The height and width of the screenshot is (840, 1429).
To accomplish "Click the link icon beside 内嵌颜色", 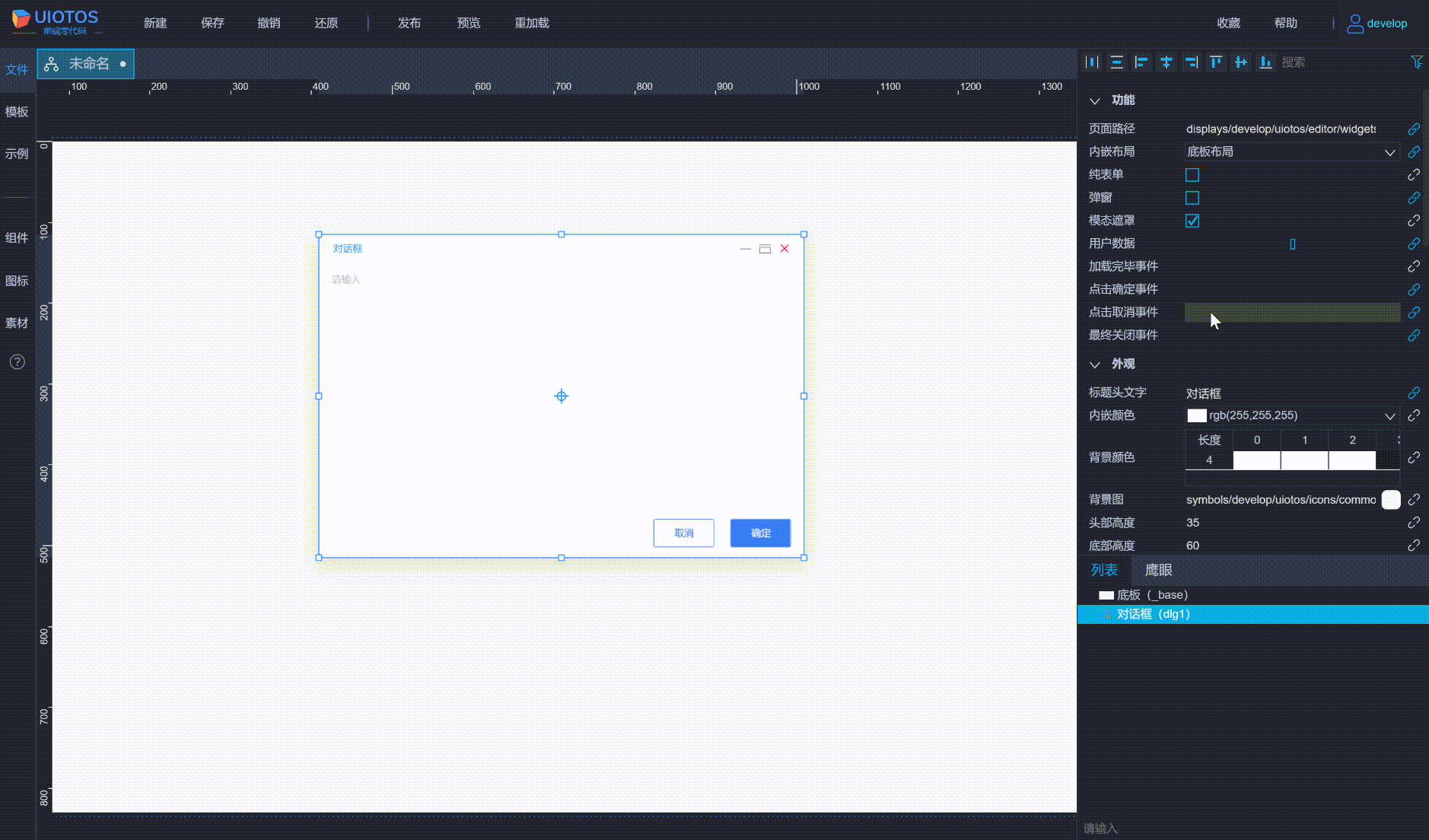I will coord(1414,415).
